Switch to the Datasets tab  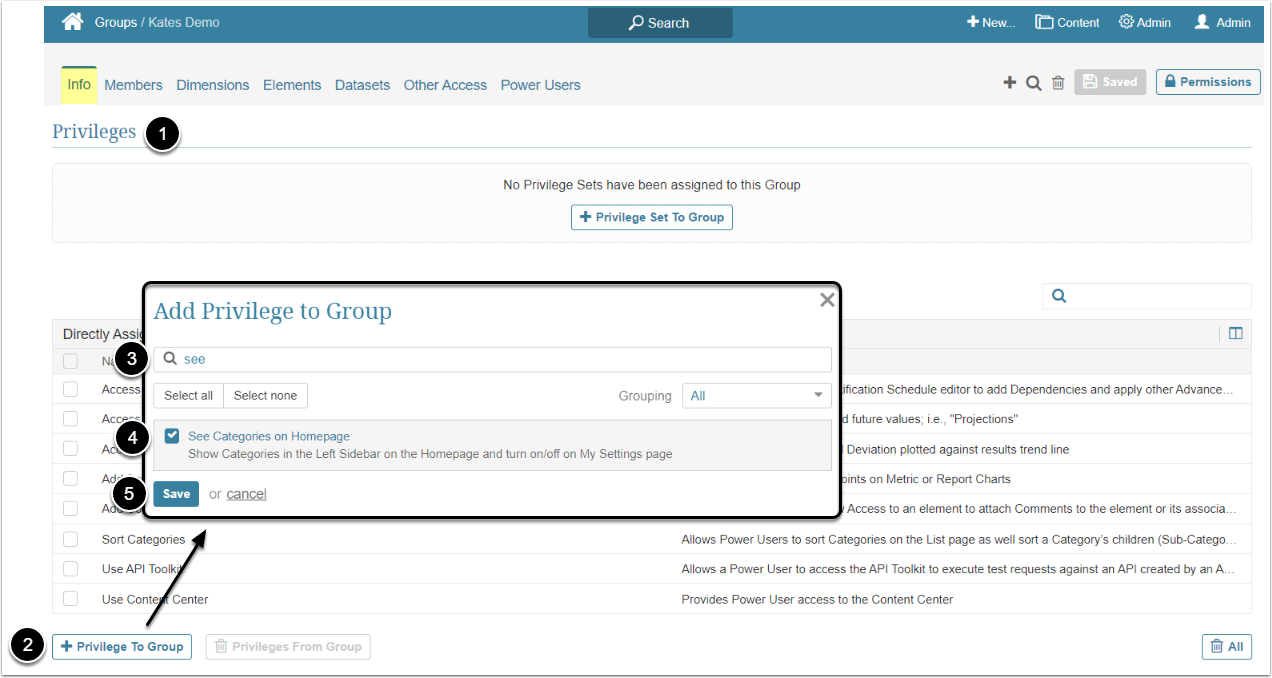[x=362, y=85]
